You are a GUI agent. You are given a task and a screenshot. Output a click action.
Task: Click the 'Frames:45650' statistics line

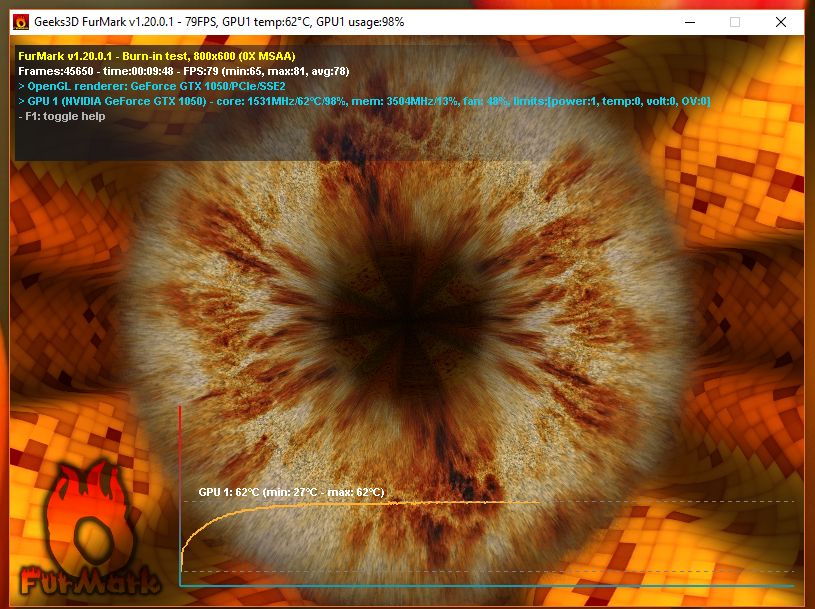click(183, 71)
